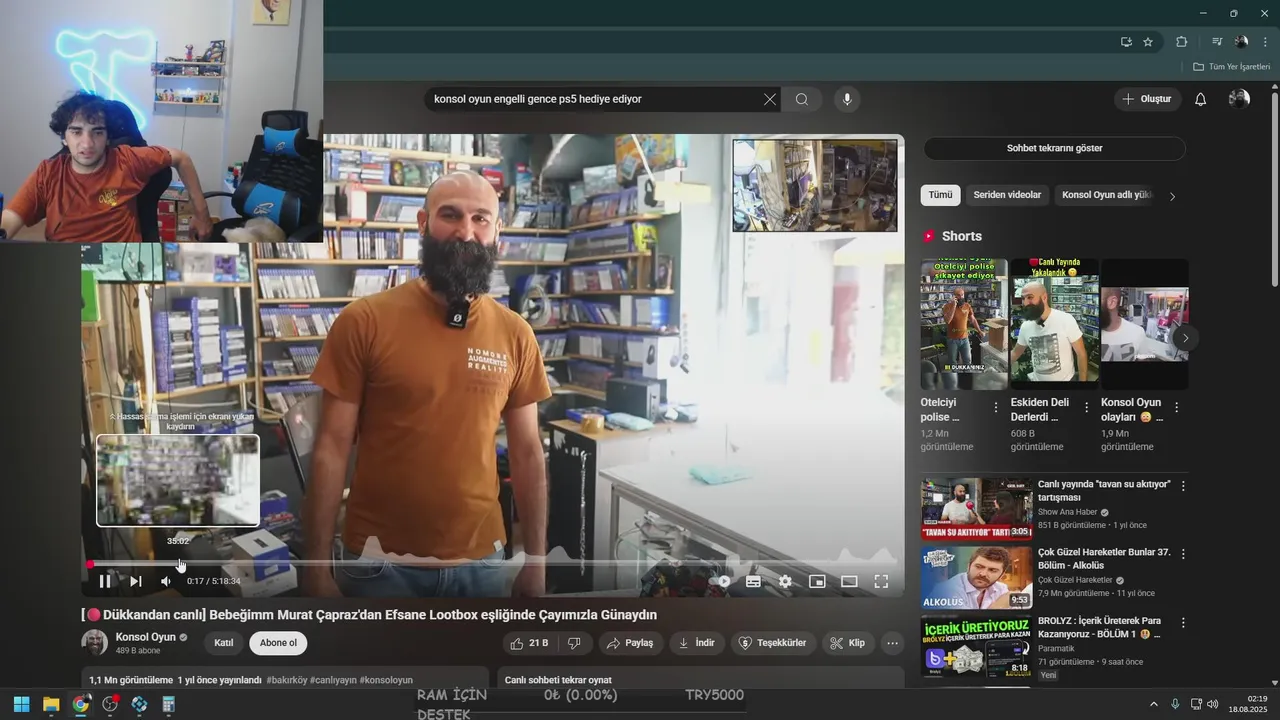Viewport: 1280px width, 720px height.
Task: Toggle theater mode view
Action: (849, 581)
